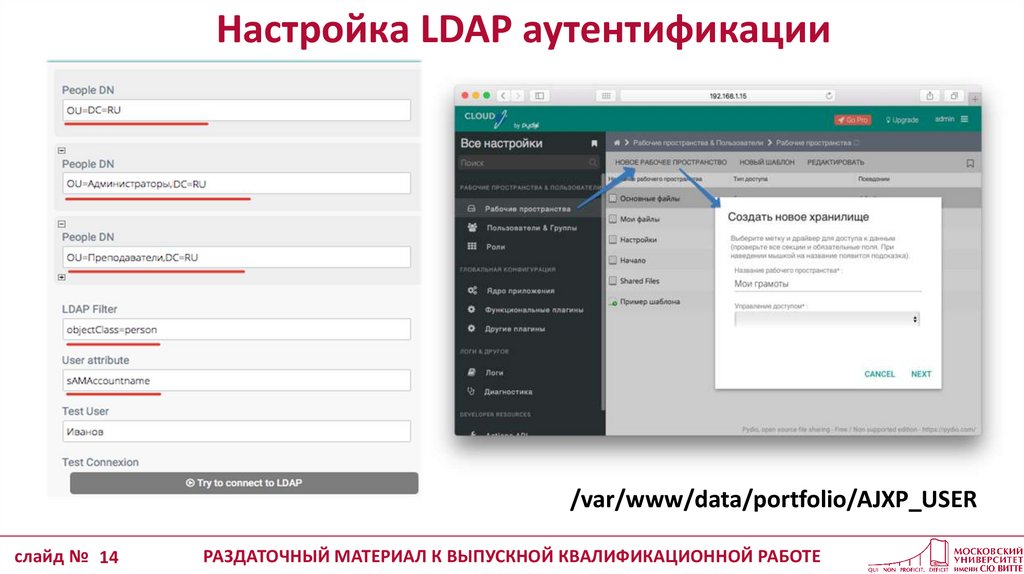This screenshot has width=1024, height=574.
Task: Click the Диагностика stethoscope icon
Action: click(x=471, y=391)
